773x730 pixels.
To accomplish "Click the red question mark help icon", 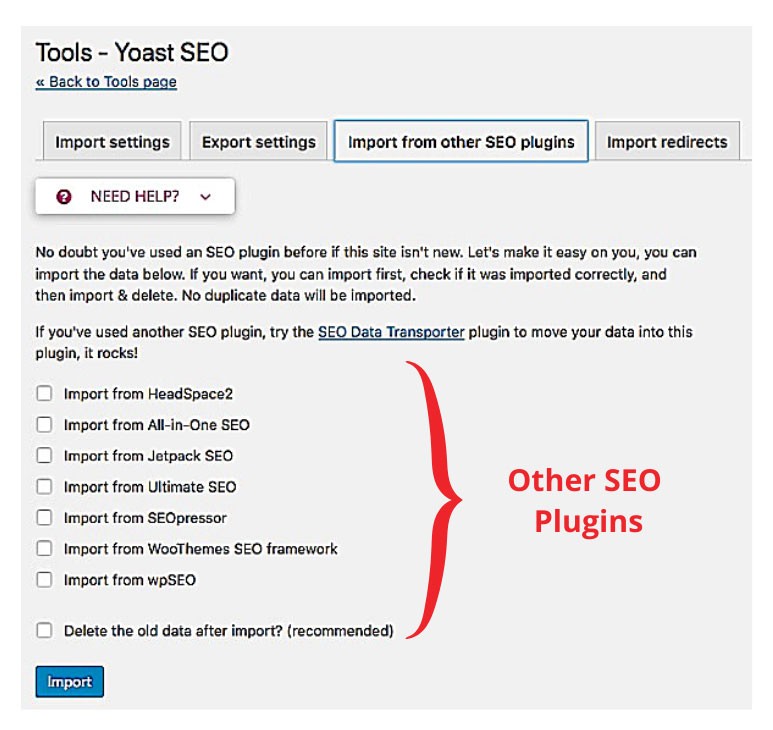I will point(64,197).
